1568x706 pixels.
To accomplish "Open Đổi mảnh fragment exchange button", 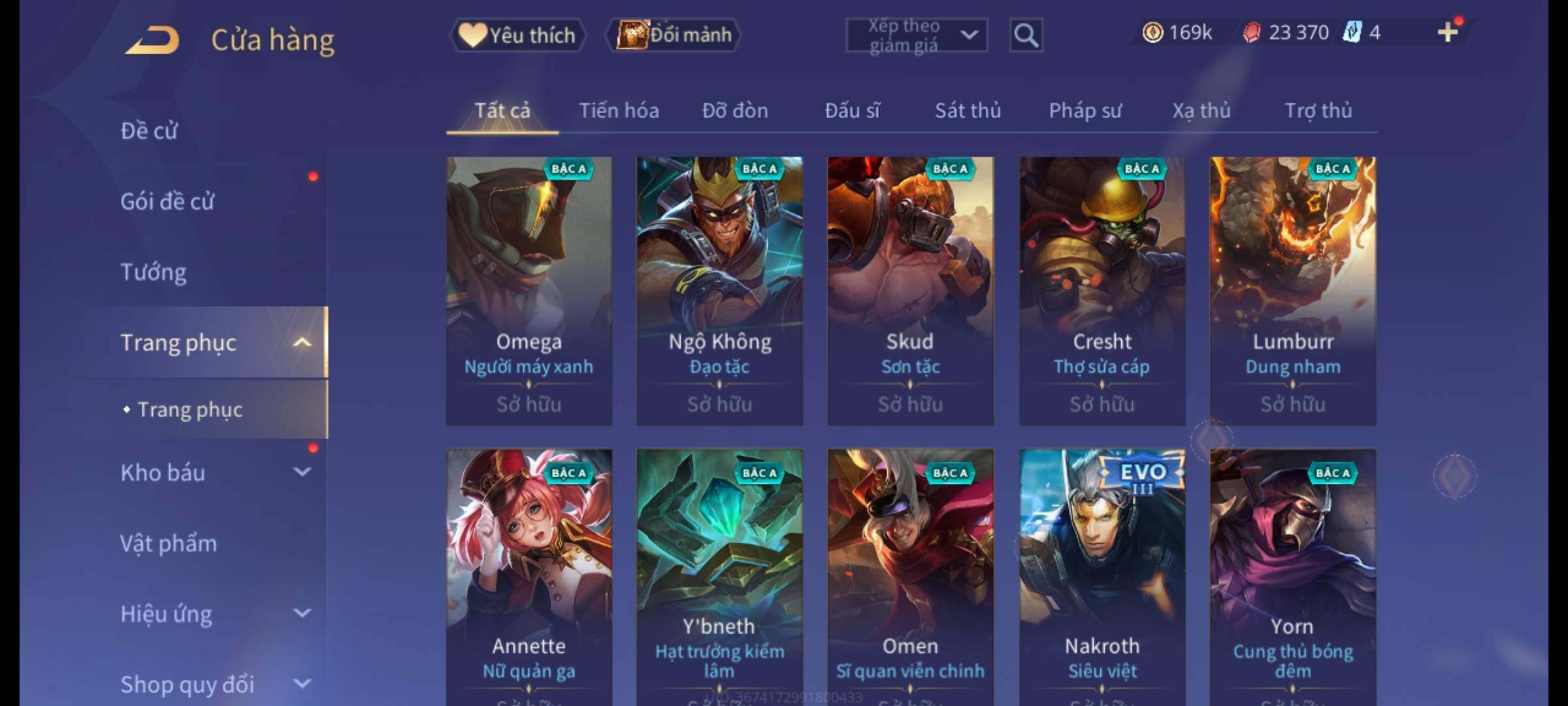I will (x=674, y=35).
